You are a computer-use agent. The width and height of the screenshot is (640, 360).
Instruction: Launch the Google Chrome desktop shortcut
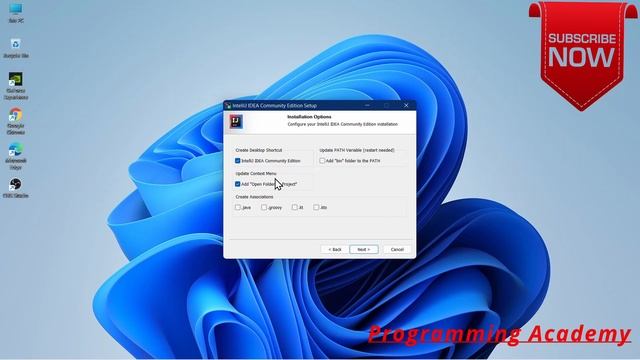(16, 121)
